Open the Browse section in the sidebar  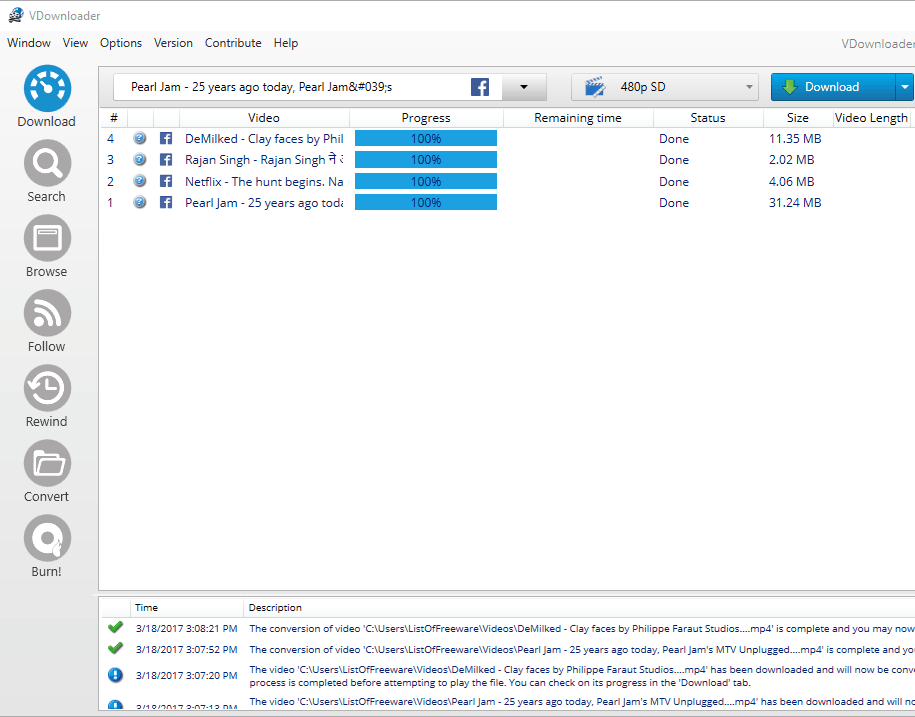pyautogui.click(x=47, y=247)
